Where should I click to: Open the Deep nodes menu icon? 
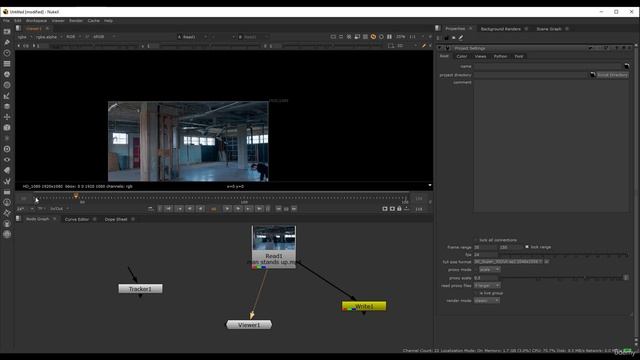(7, 149)
